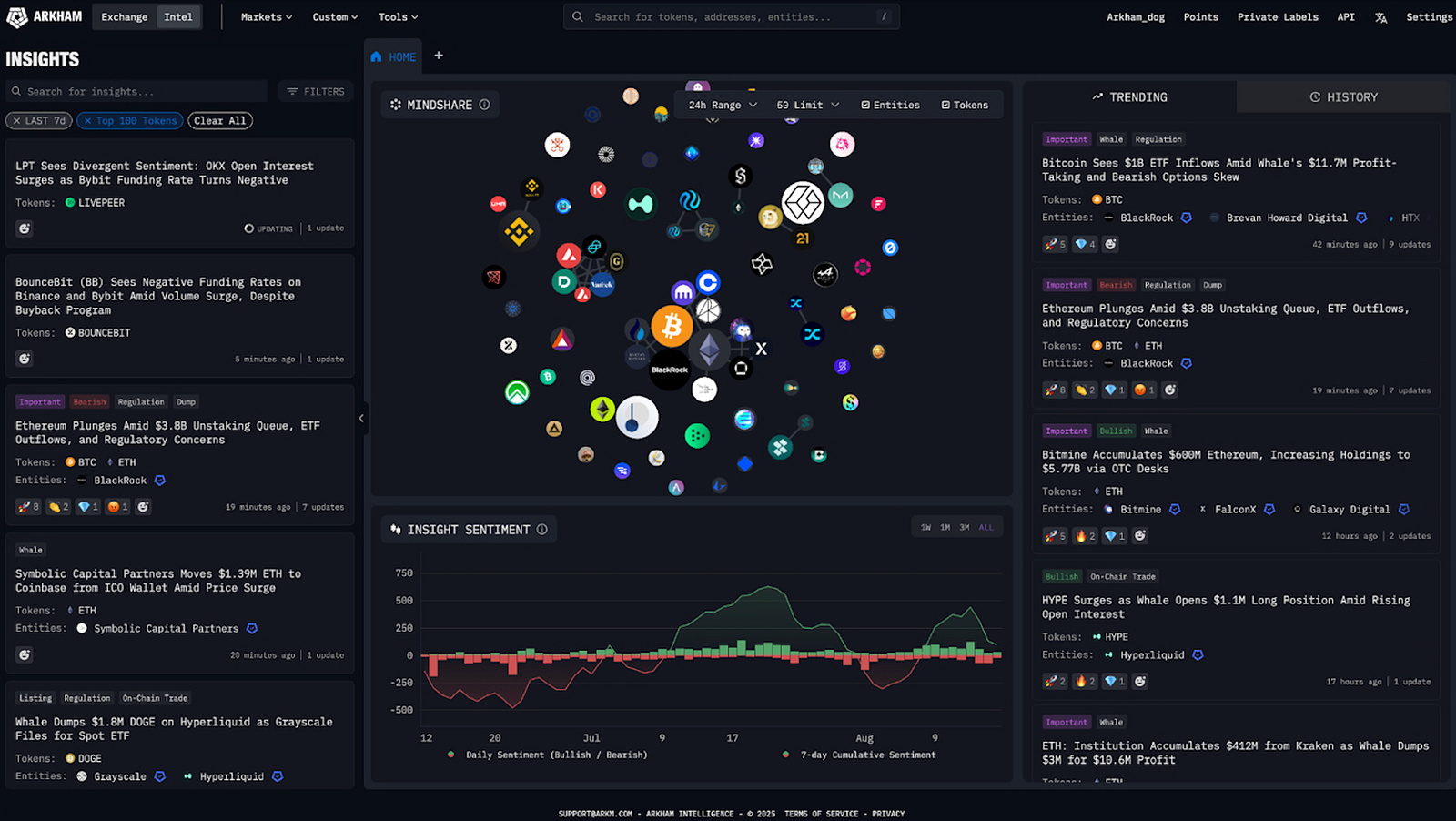Screen dimensions: 1456x821
Task: Select the pink unicorn Uniswap bubble
Action: 843,144
